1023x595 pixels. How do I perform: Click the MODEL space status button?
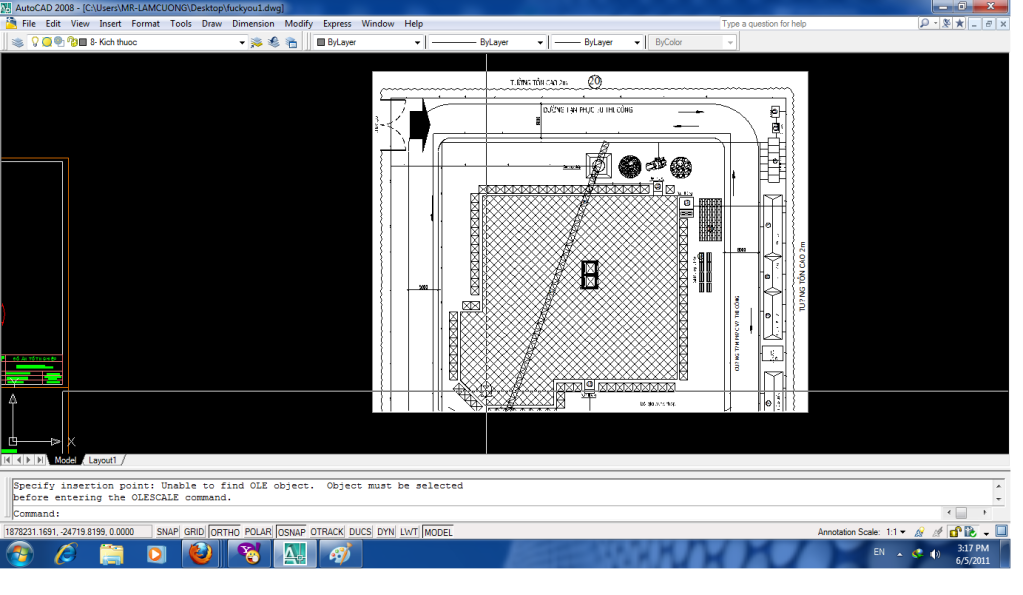point(438,532)
